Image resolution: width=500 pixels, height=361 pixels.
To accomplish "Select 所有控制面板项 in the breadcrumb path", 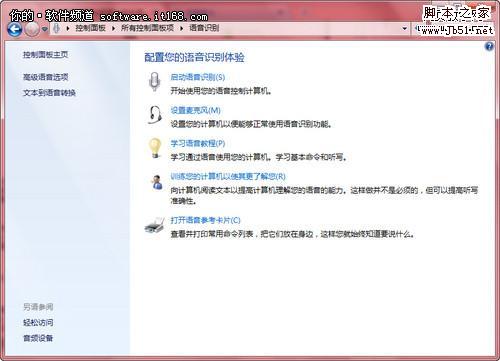I will tap(147, 28).
